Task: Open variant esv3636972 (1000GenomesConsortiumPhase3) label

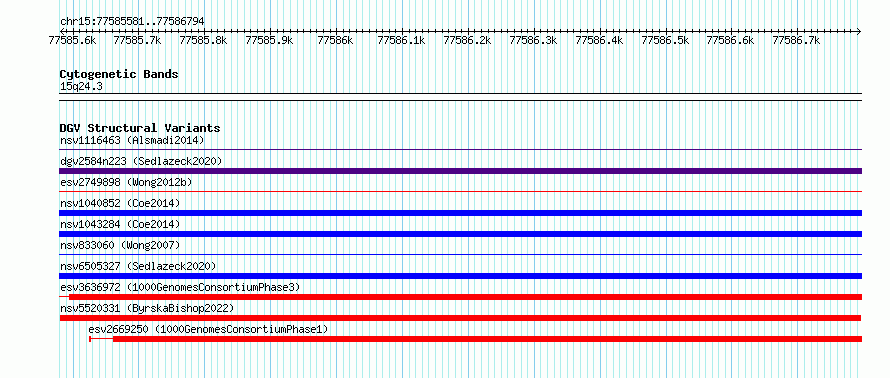Action: 180,287
